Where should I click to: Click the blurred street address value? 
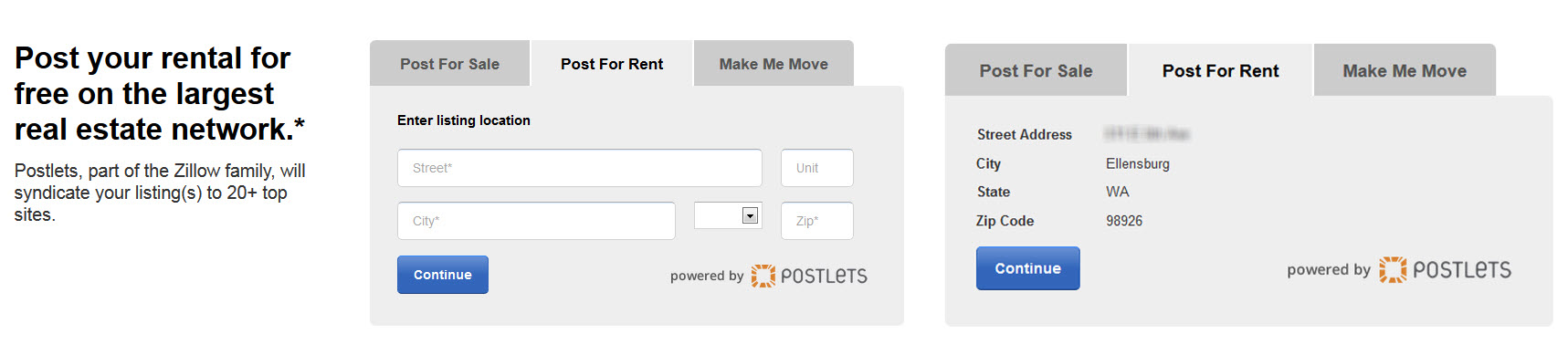1147,134
